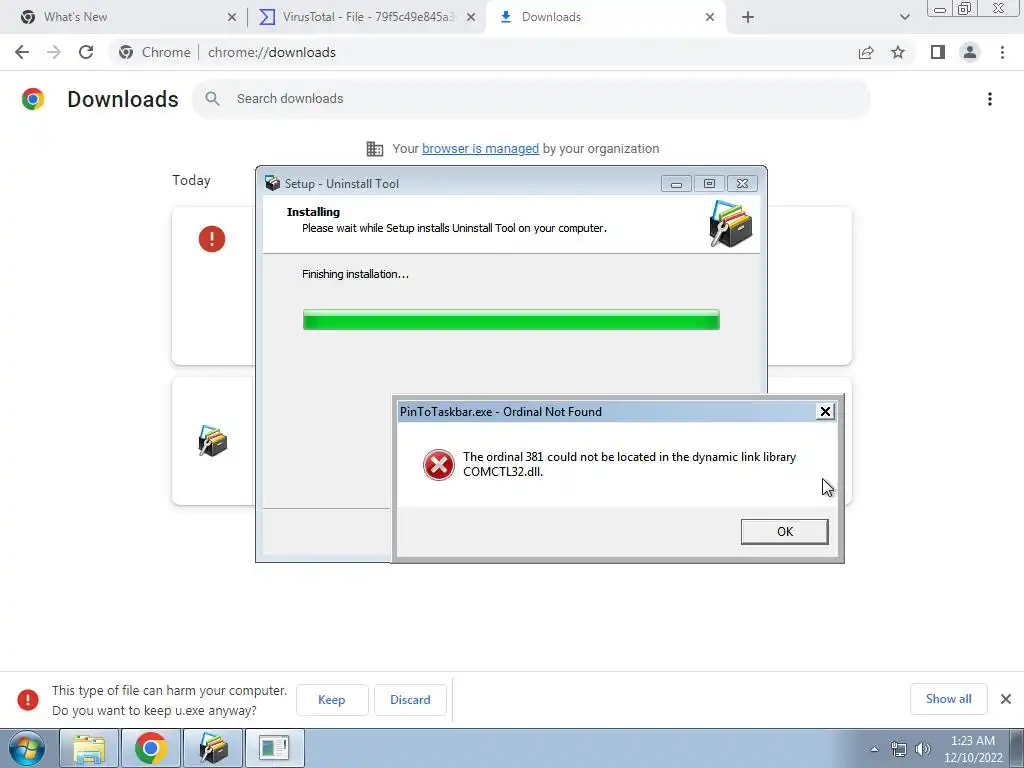Viewport: 1024px width, 768px height.
Task: Open the Windows Start menu
Action: tap(27, 748)
